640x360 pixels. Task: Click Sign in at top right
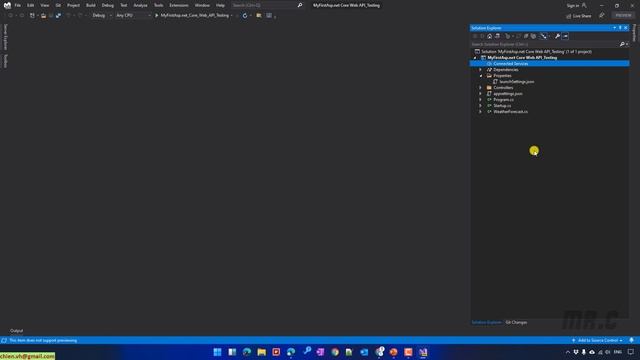[x=573, y=5]
